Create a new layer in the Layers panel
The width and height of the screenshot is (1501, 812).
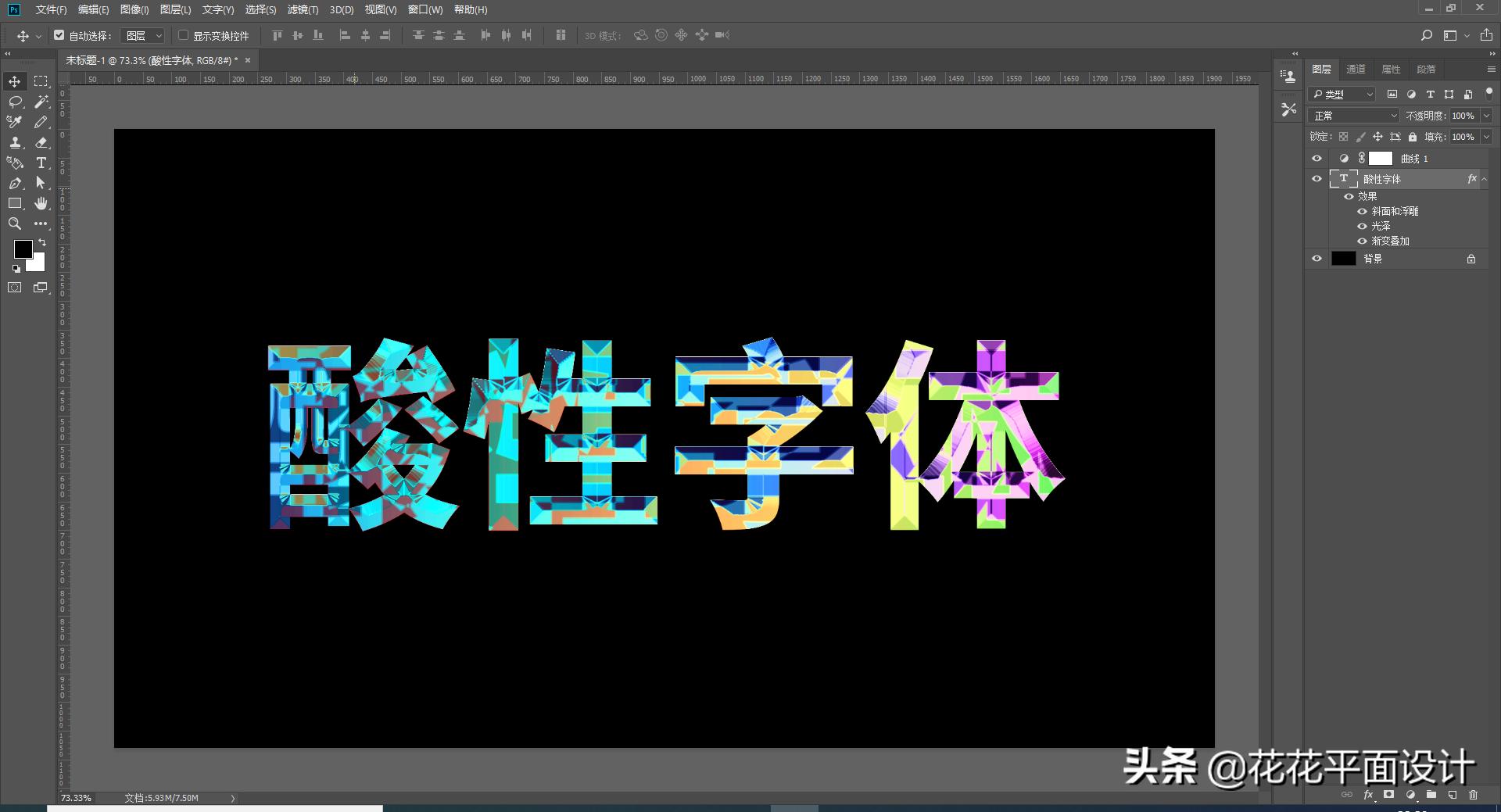click(1451, 795)
